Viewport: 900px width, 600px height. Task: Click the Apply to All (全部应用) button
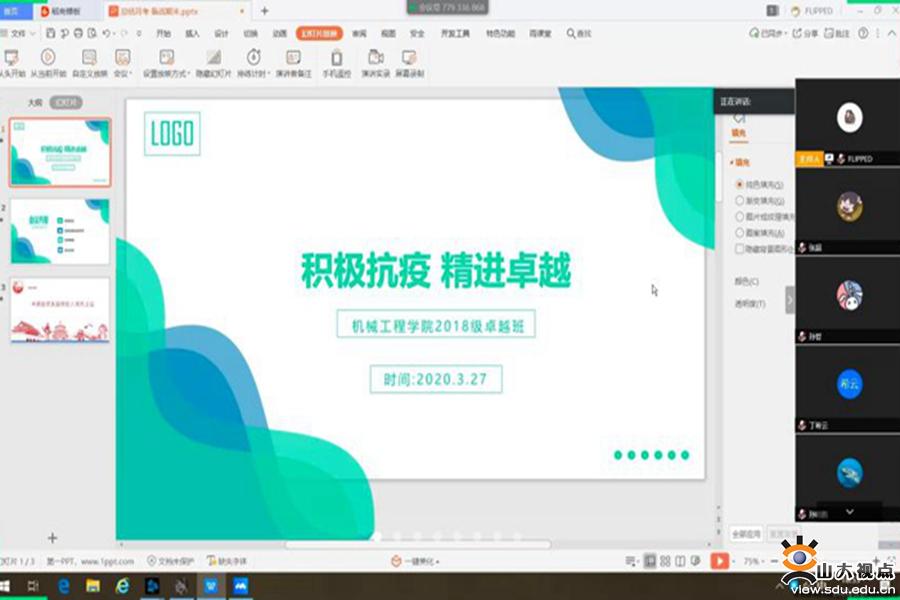[746, 534]
